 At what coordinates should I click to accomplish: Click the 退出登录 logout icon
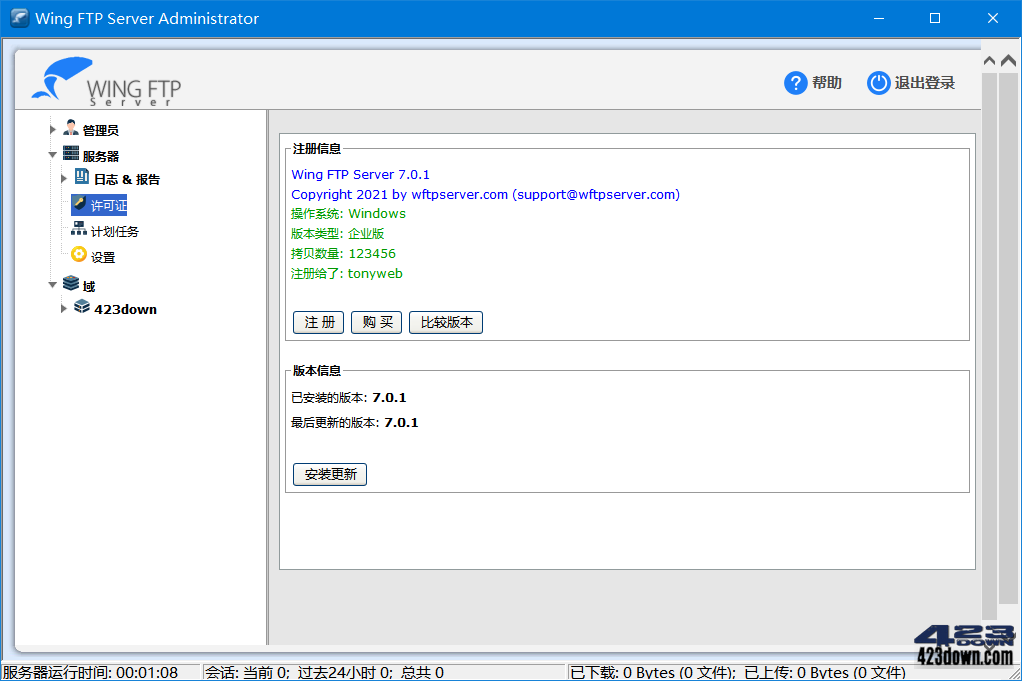tap(877, 83)
